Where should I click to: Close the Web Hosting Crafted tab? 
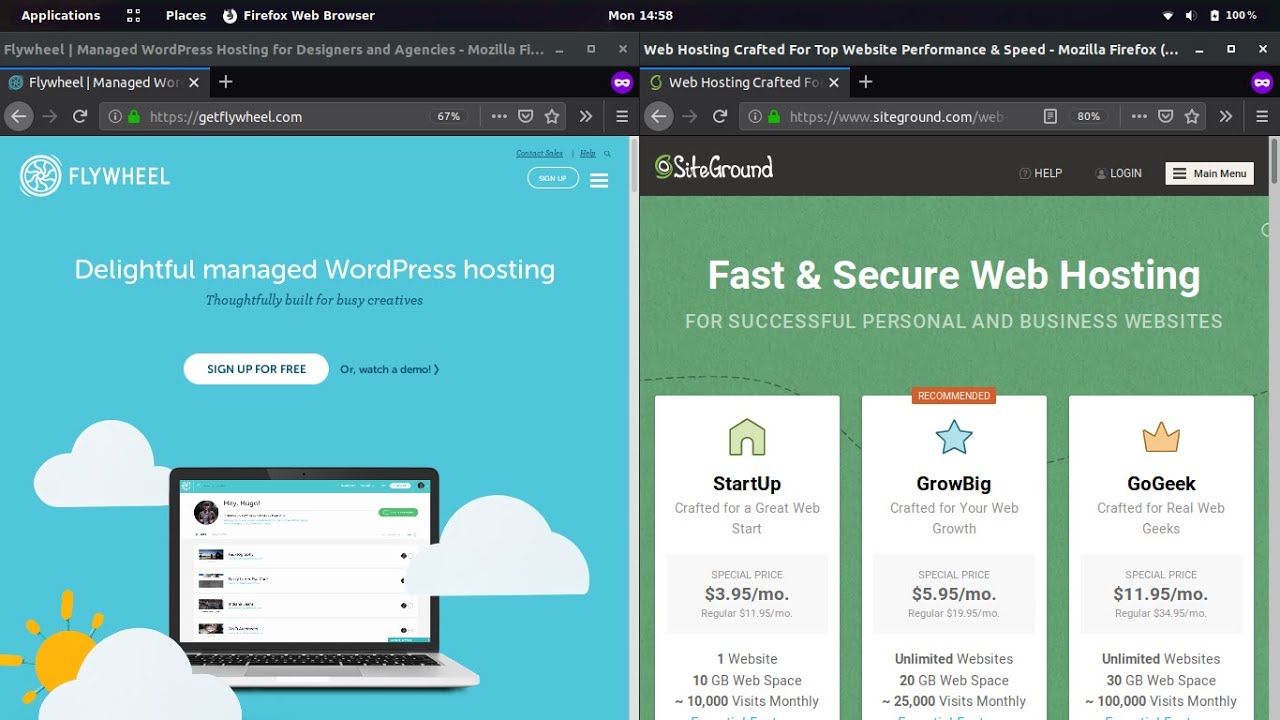pyautogui.click(x=834, y=82)
